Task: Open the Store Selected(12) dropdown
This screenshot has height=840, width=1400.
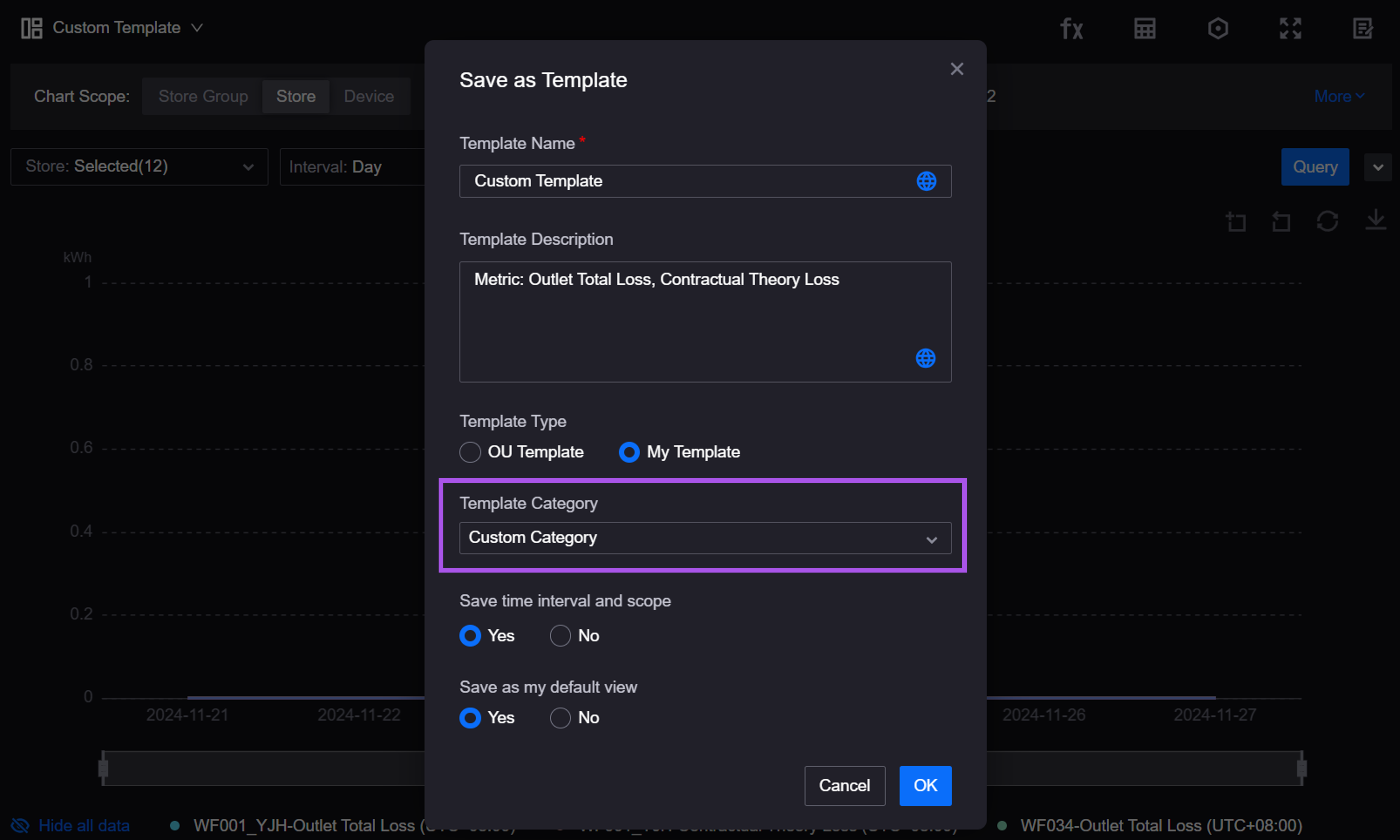Action: click(x=139, y=167)
